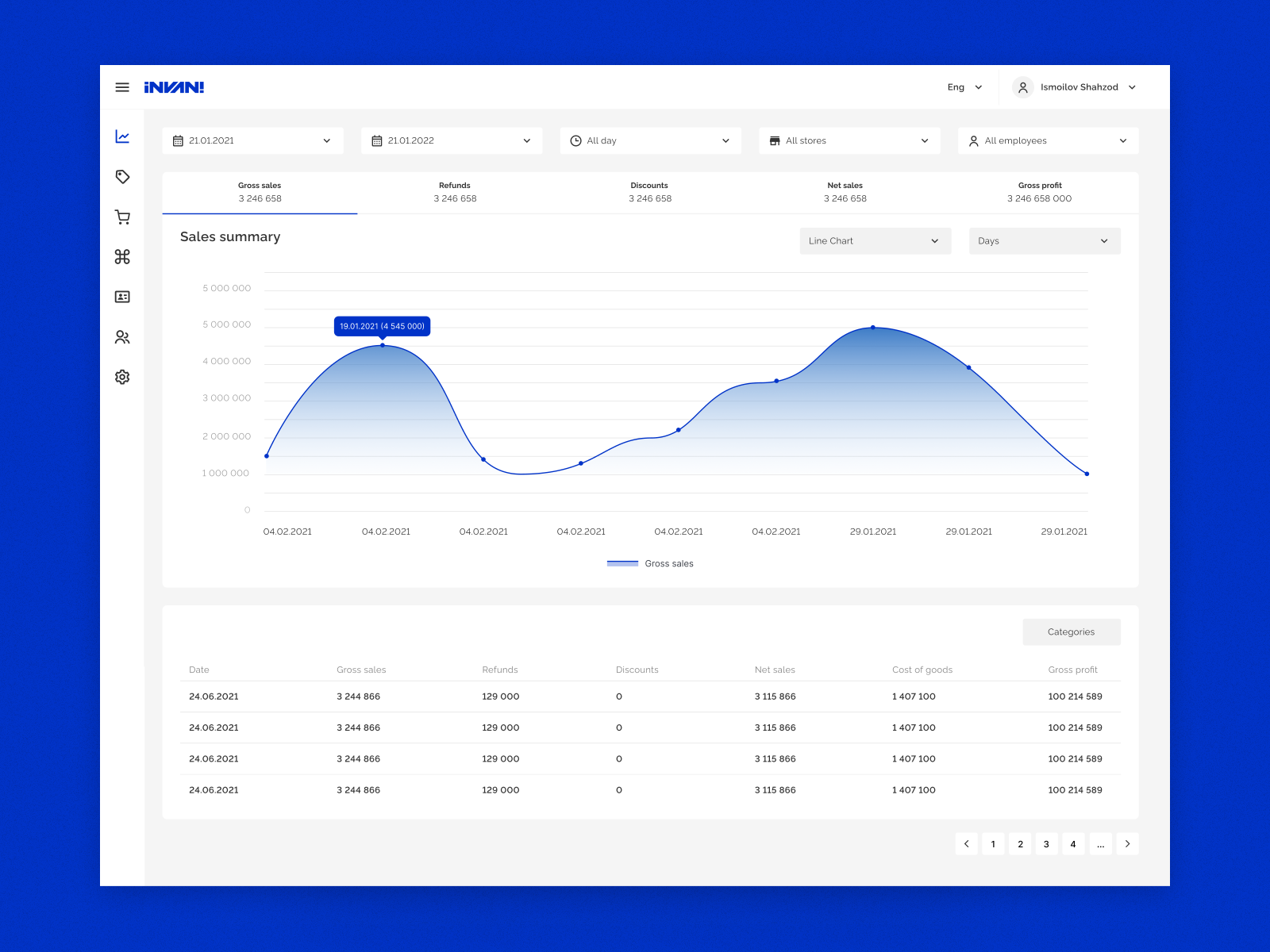
Task: Open the contact card section in sidebar
Action: point(122,297)
